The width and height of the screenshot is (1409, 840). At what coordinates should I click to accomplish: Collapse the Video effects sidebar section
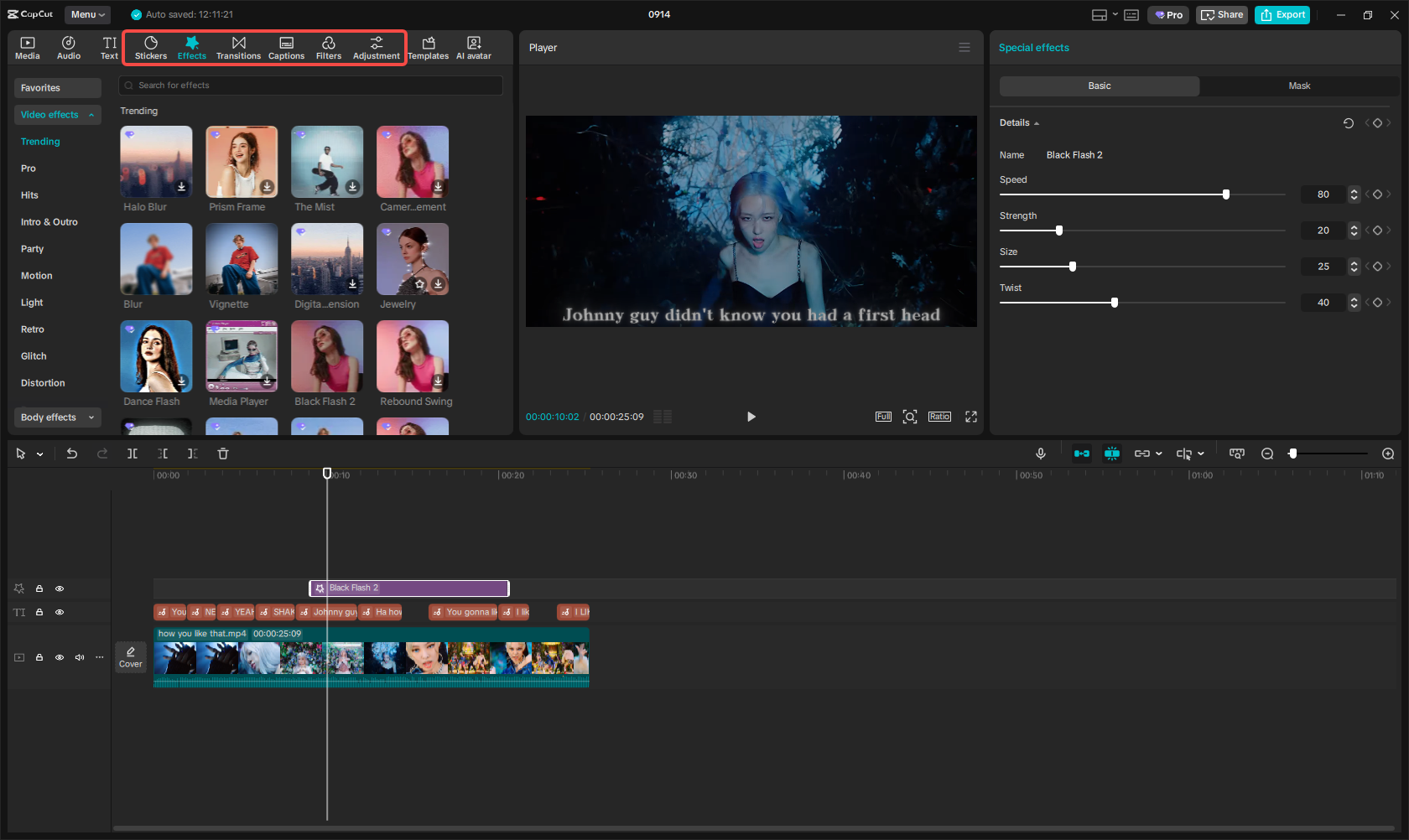tap(91, 115)
